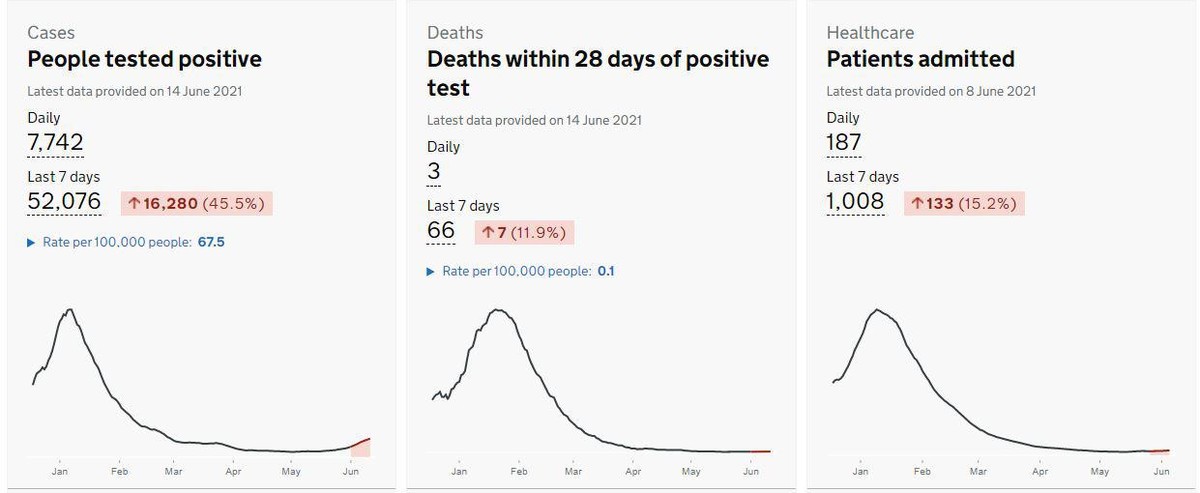Click daily deaths value 3
Viewport: 1200px width, 493px height.
[x=434, y=171]
